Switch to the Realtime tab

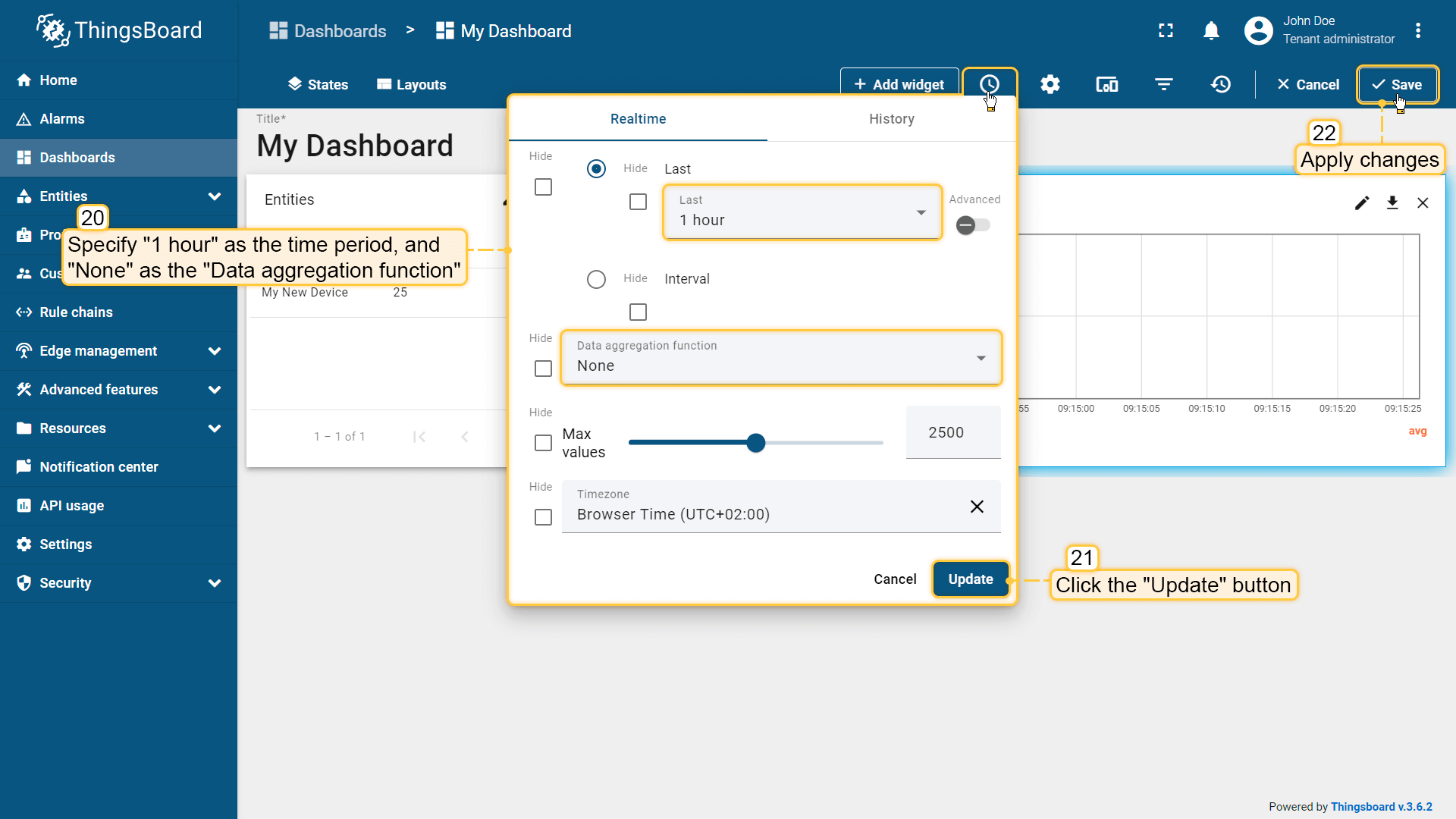click(638, 119)
